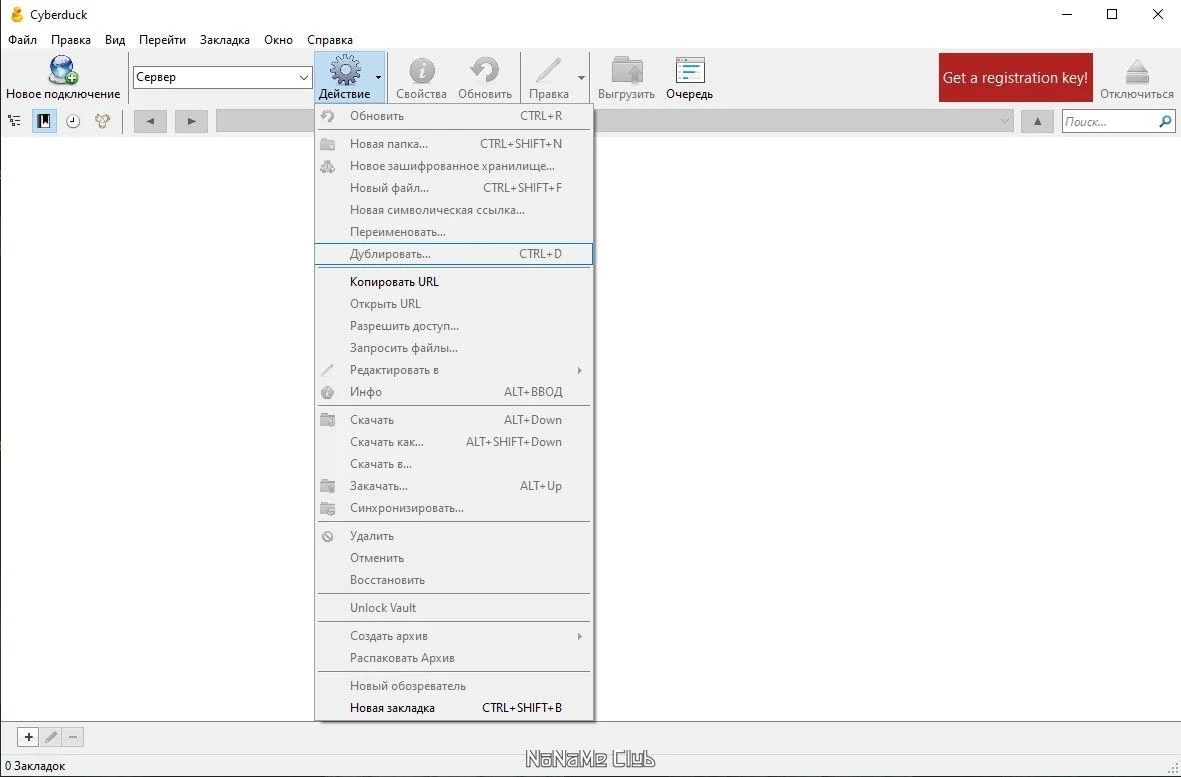Choose Запросить файлы... entry
The width and height of the screenshot is (1181, 777).
[453, 348]
